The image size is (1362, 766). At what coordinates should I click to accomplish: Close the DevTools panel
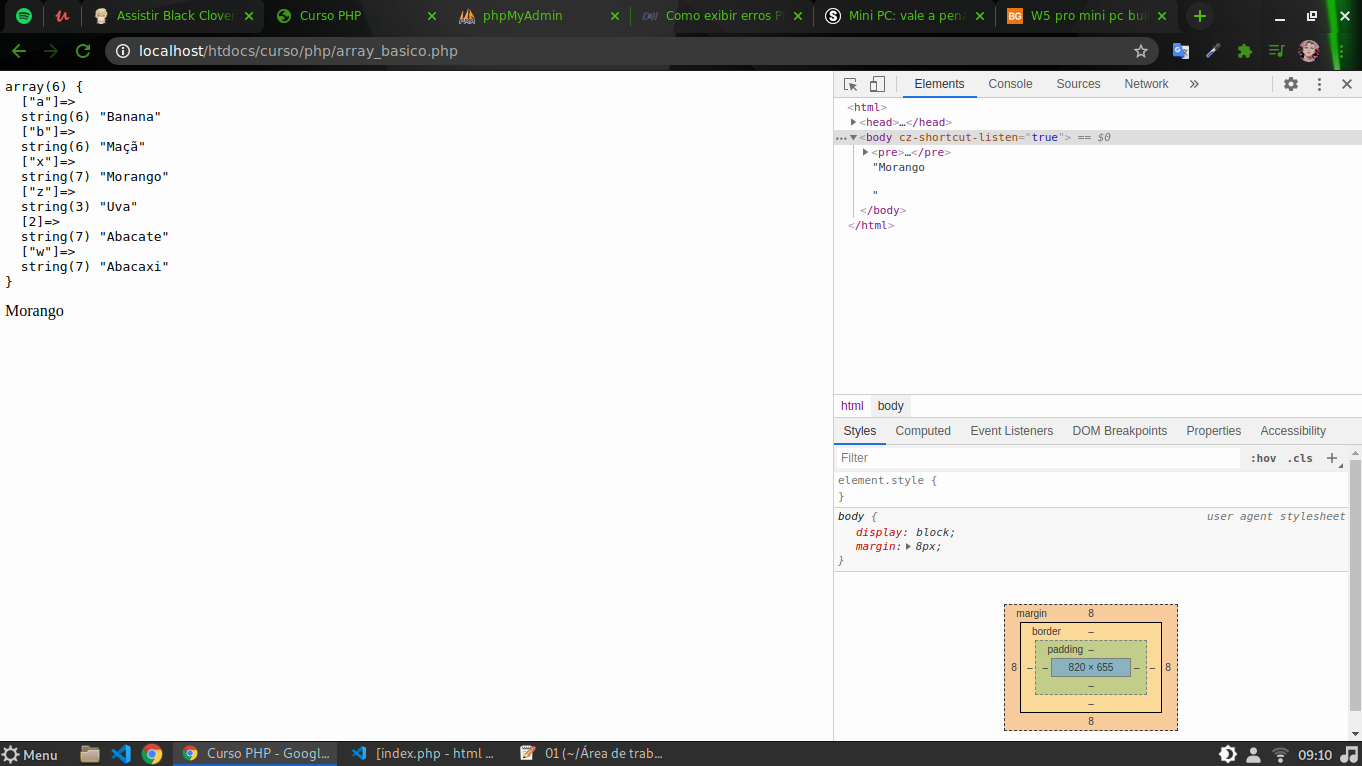coord(1347,84)
